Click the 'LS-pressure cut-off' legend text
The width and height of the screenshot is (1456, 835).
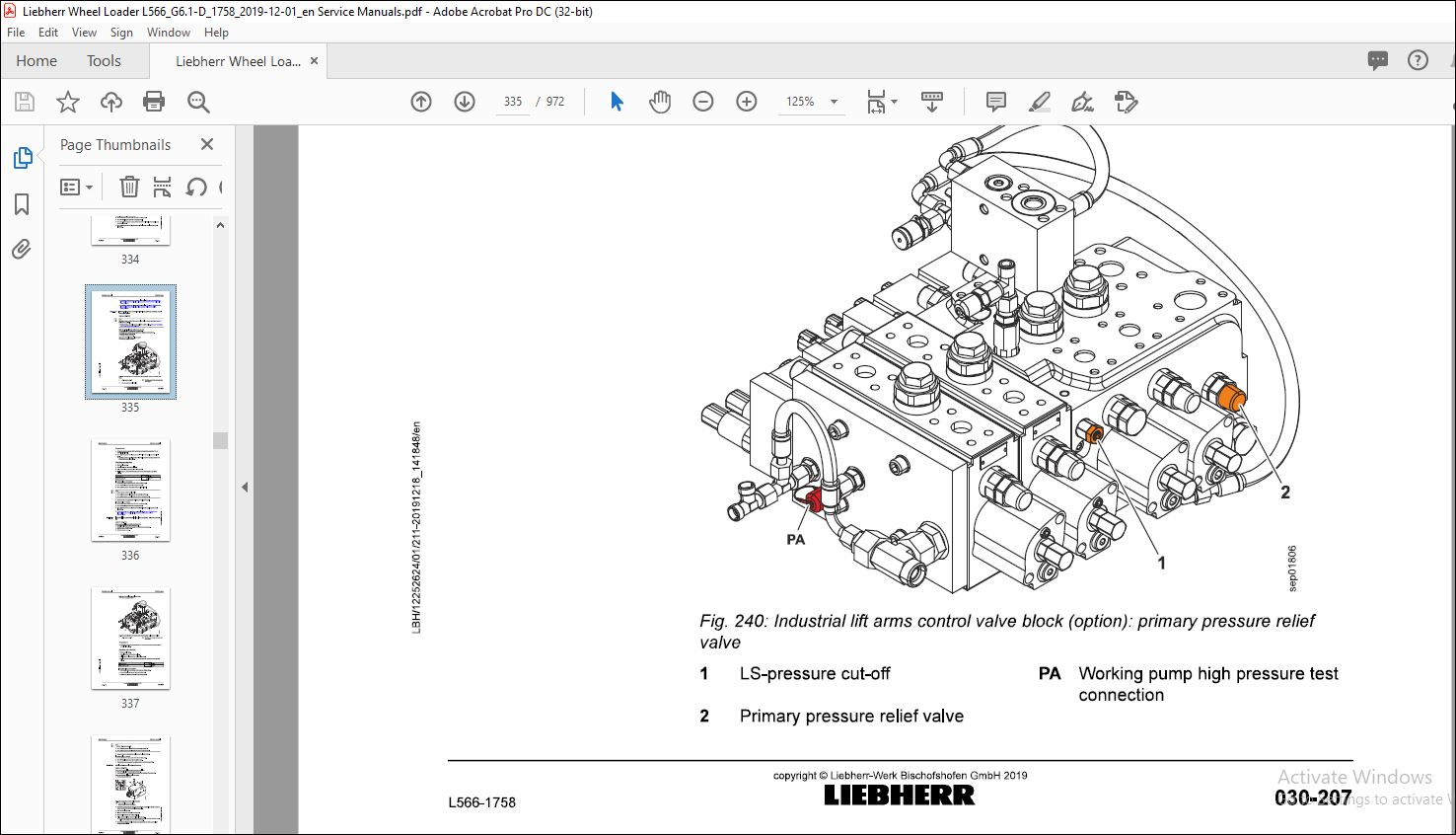(815, 674)
